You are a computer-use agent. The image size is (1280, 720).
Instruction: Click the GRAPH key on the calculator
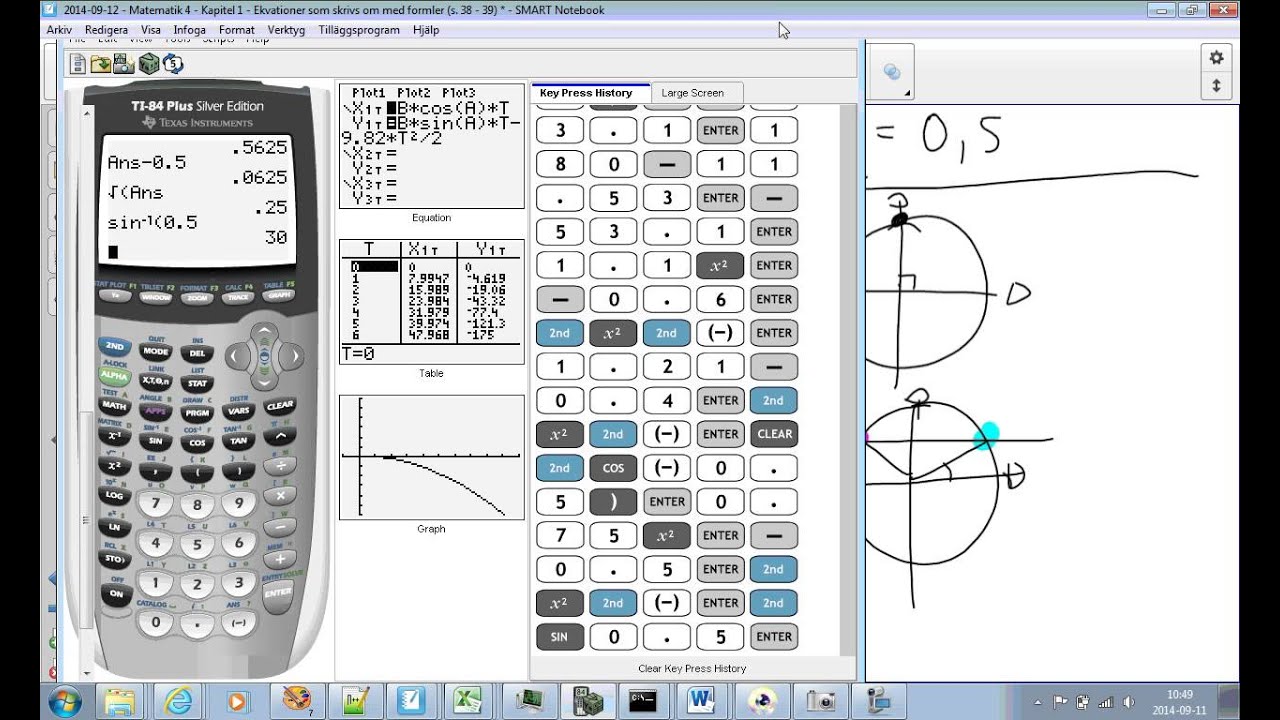coord(279,296)
